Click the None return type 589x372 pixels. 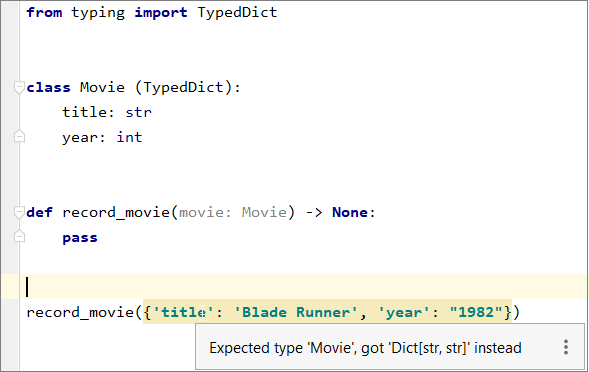350,213
